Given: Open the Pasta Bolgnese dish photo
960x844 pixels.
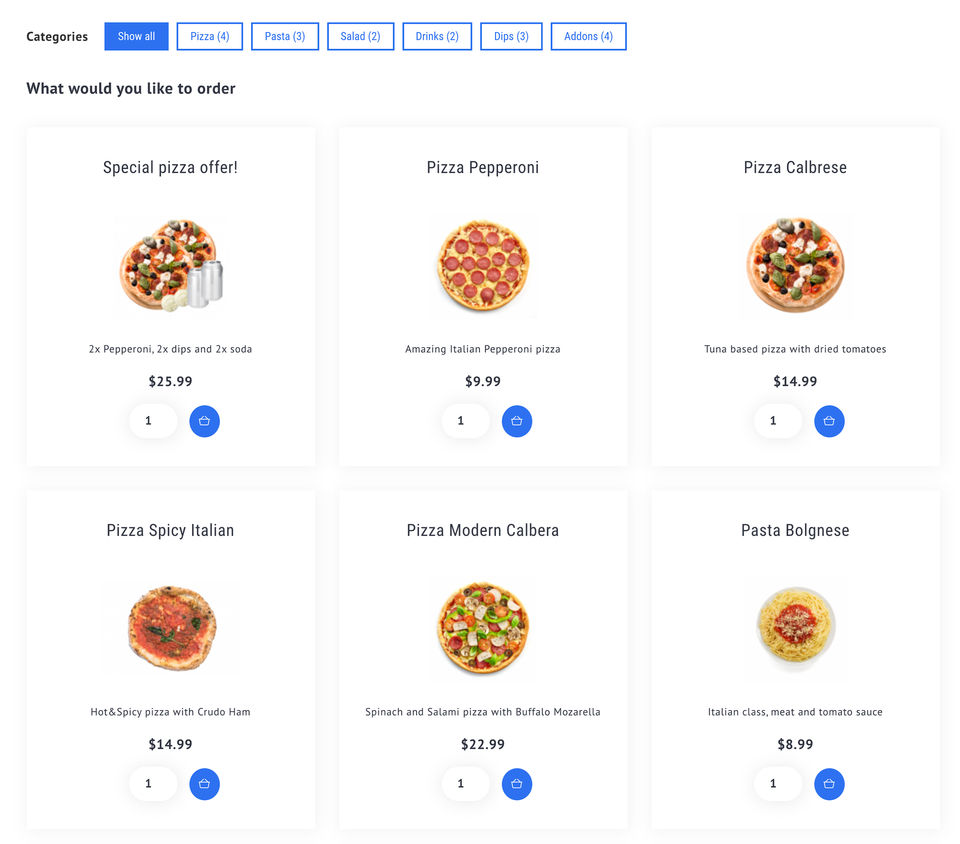Looking at the screenshot, I should click(795, 629).
